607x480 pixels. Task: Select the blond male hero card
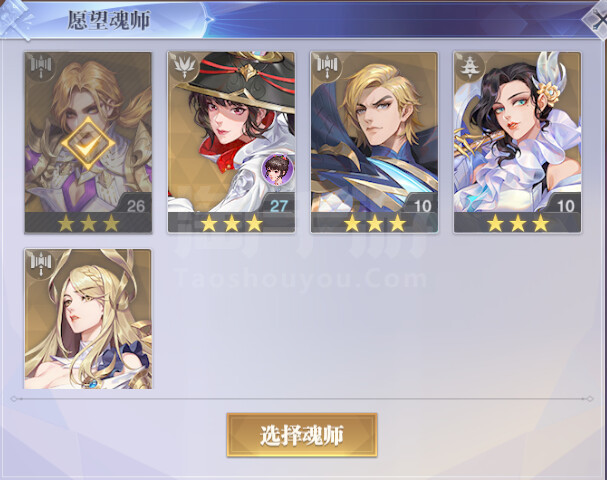coord(374,142)
